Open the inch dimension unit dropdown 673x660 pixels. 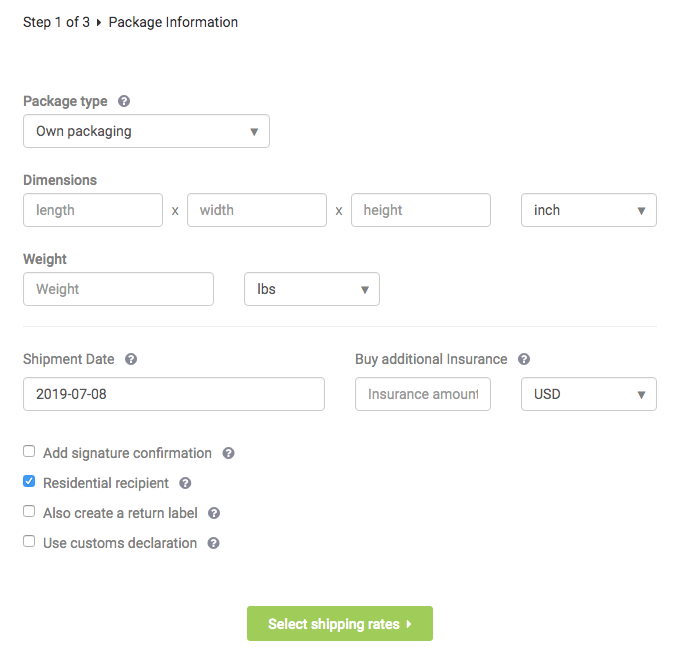588,210
